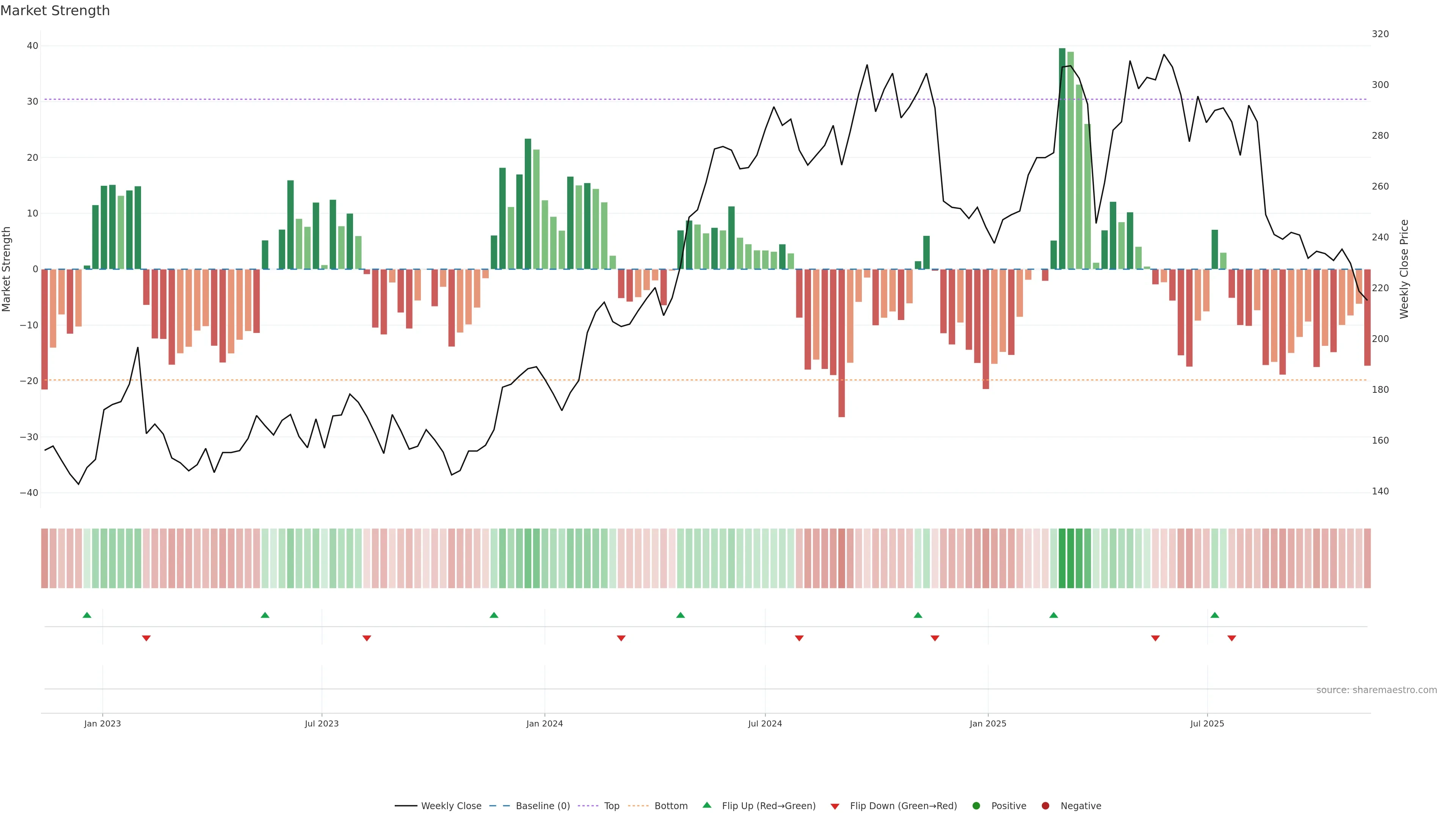Viewport: 1456px width, 819px height.
Task: Click the green triangle icon in the legend
Action: [706, 805]
